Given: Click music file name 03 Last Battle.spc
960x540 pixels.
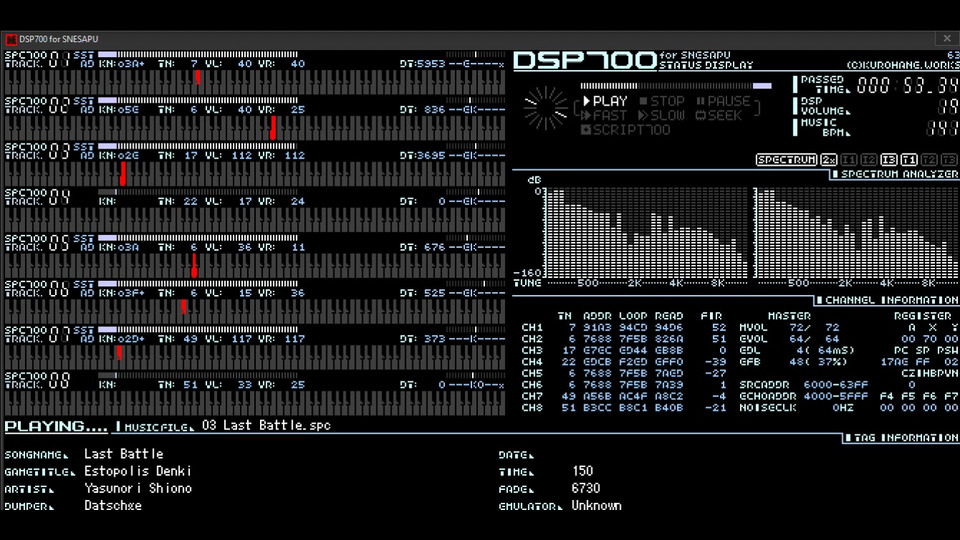Looking at the screenshot, I should coord(266,426).
